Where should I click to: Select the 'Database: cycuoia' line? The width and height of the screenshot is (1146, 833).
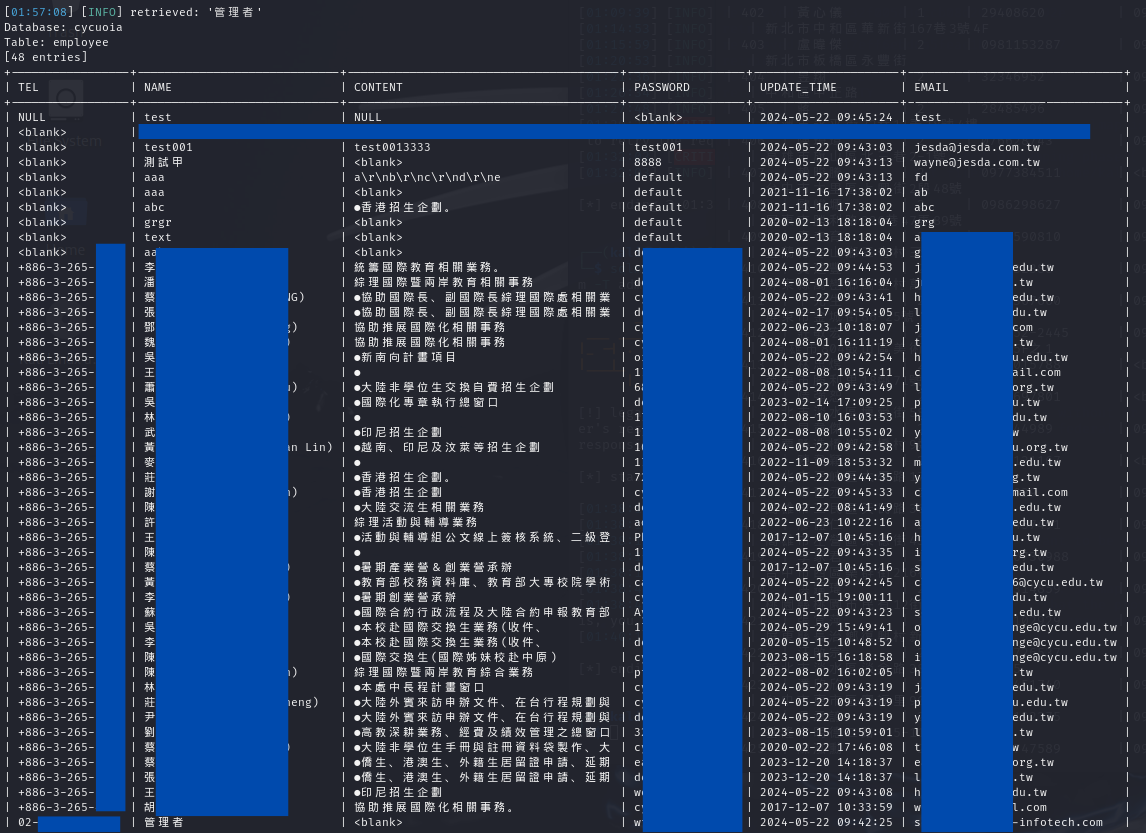(x=63, y=27)
